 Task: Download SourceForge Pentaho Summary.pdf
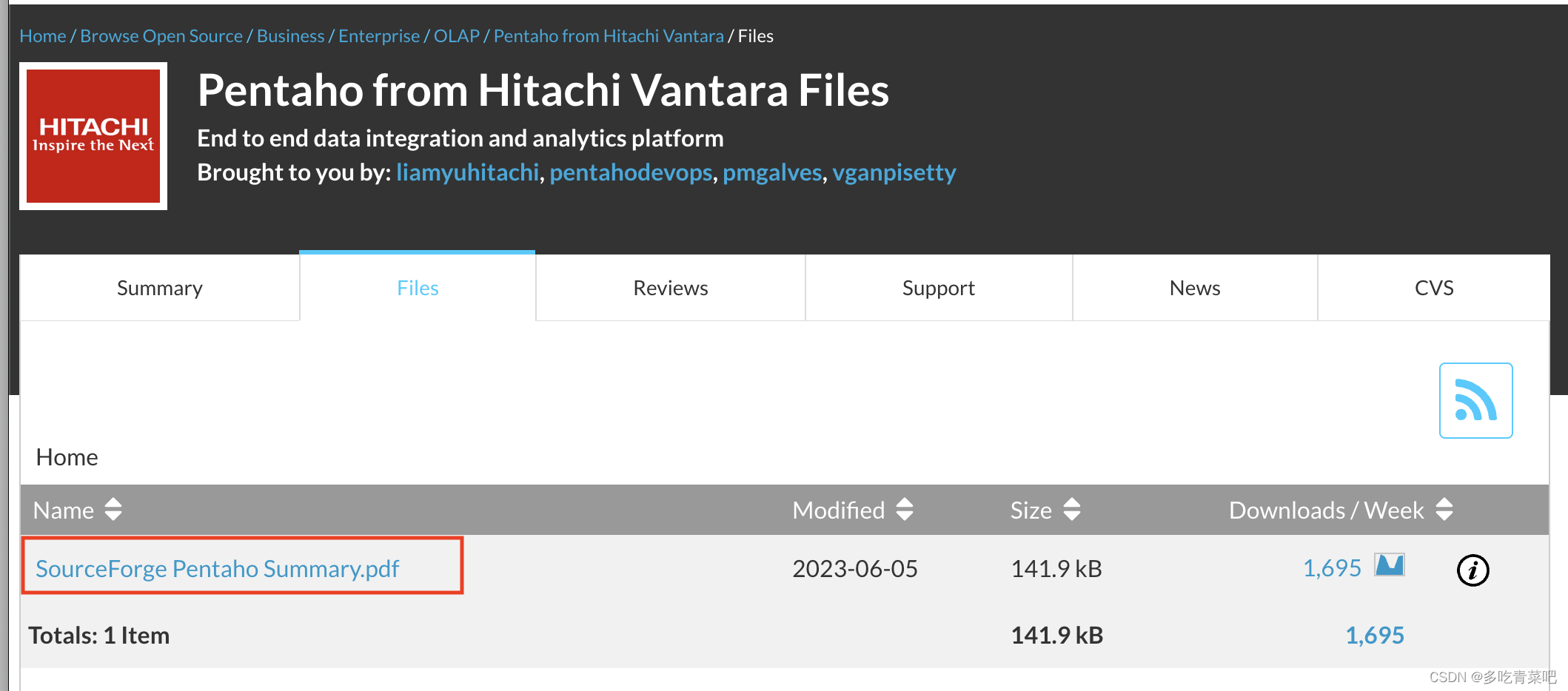point(217,568)
